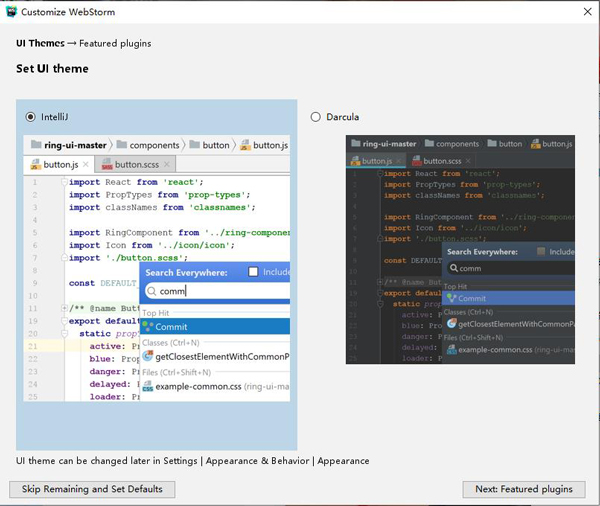Viewport: 600px width, 506px height.
Task: Toggle the Include checkbox in light Search Everywhere
Action: coord(253,271)
